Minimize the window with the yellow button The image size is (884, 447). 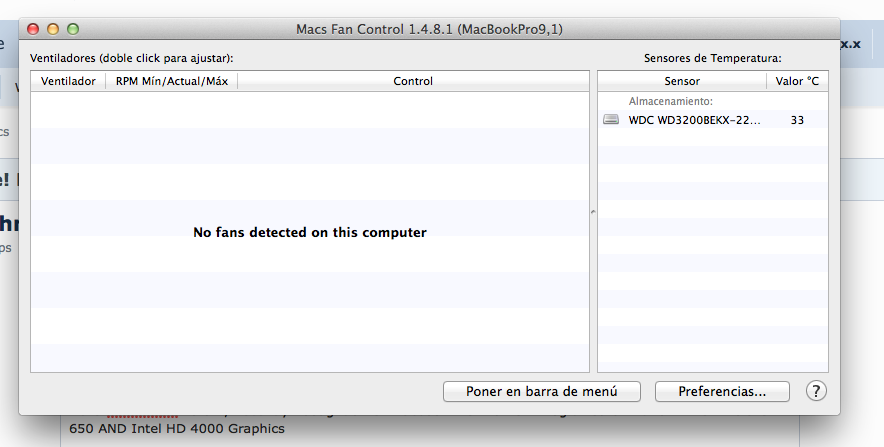53,29
